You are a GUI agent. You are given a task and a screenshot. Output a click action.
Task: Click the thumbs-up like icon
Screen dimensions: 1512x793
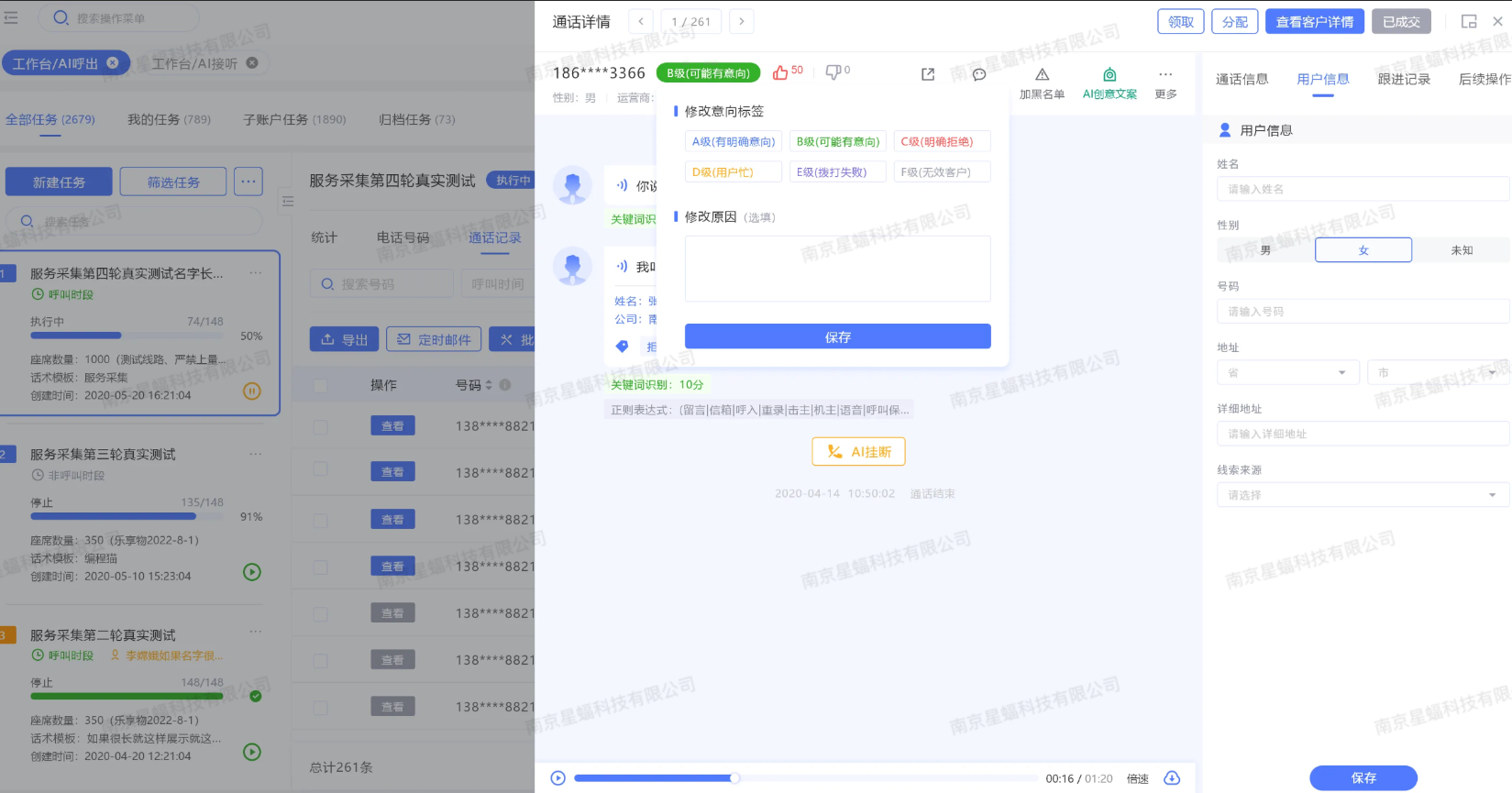[x=780, y=72]
